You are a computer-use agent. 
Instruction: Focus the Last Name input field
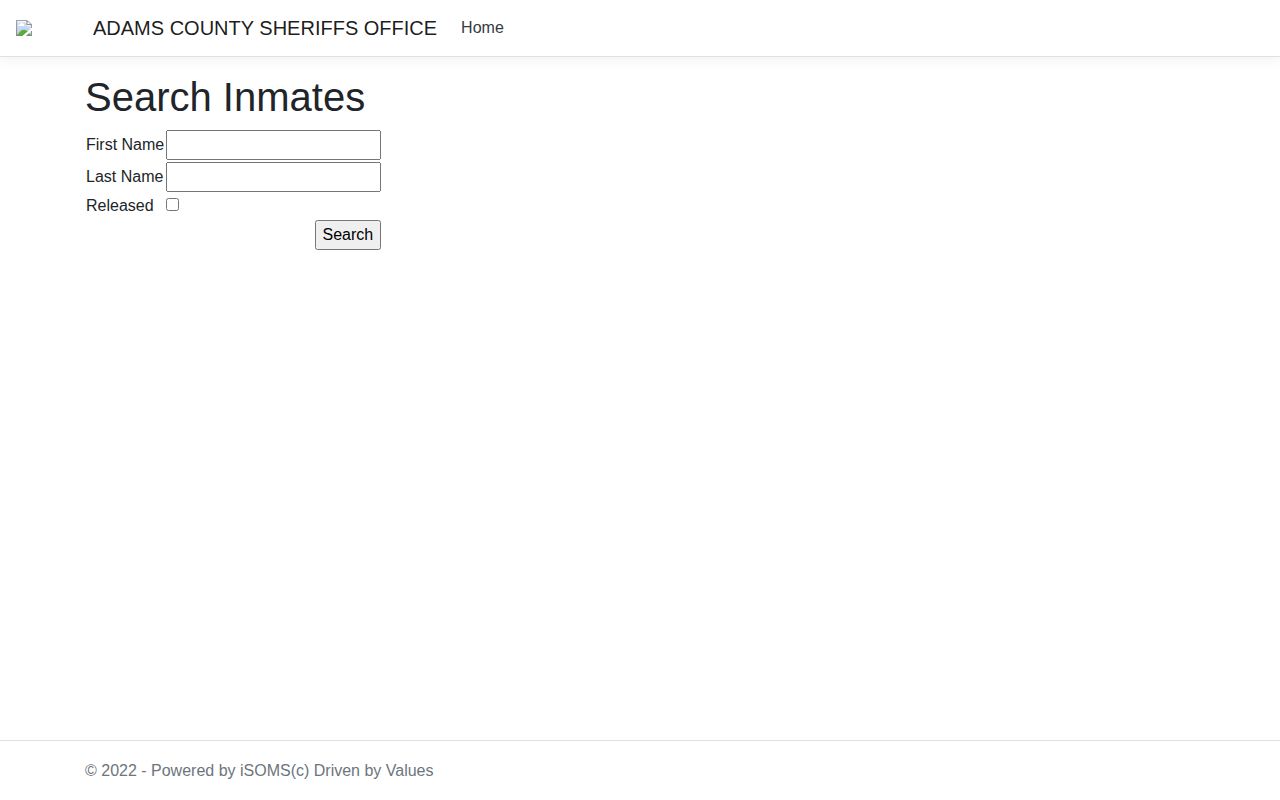pos(273,177)
